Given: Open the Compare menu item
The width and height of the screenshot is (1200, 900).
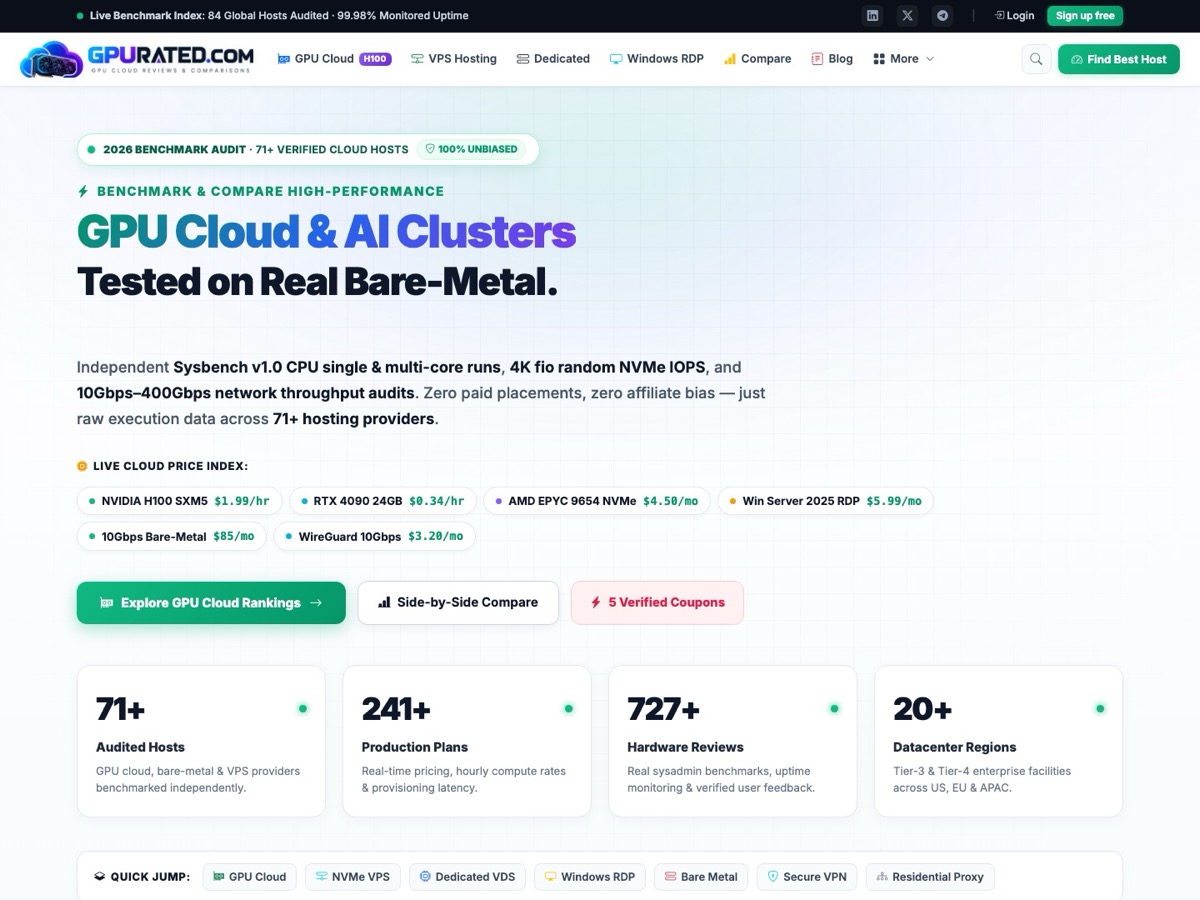Looking at the screenshot, I should tap(758, 59).
